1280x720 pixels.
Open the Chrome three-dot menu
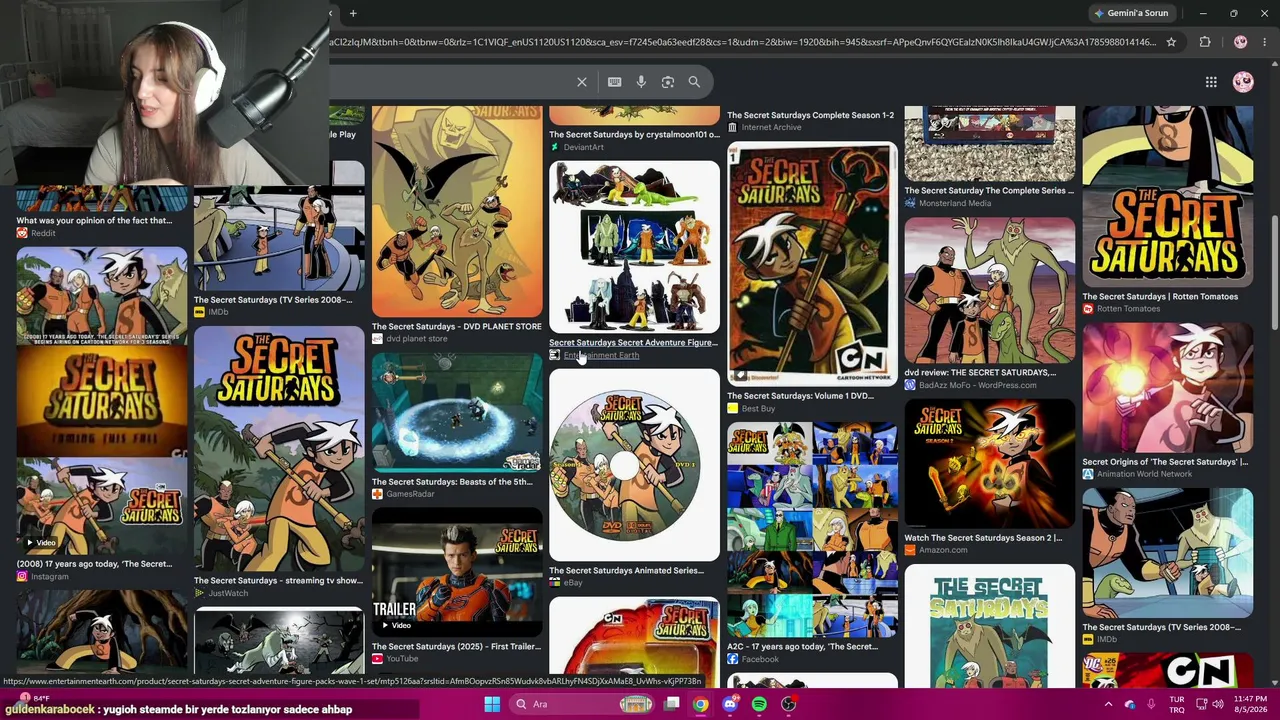pos(1265,42)
